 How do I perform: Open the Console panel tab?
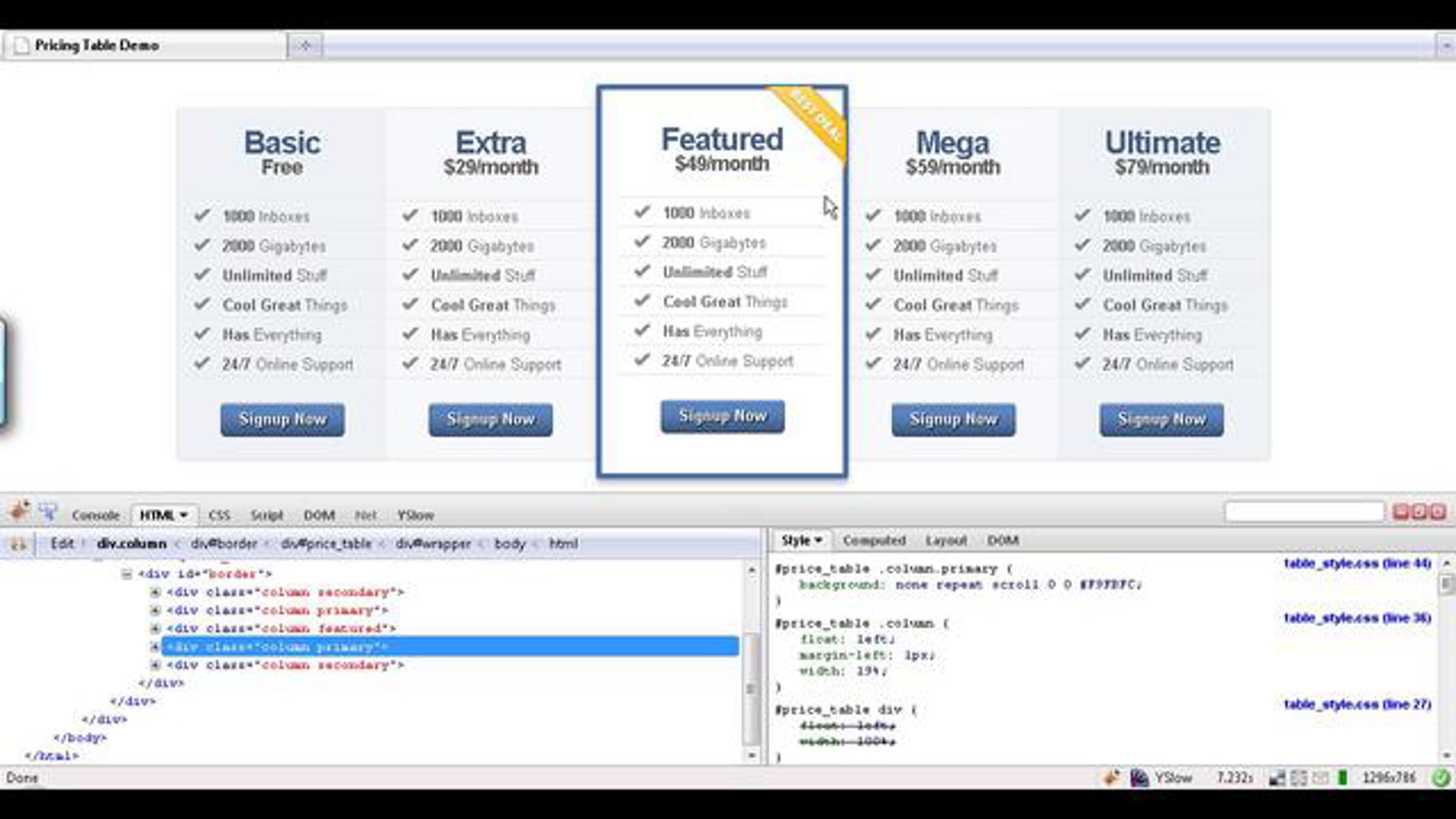tap(96, 515)
